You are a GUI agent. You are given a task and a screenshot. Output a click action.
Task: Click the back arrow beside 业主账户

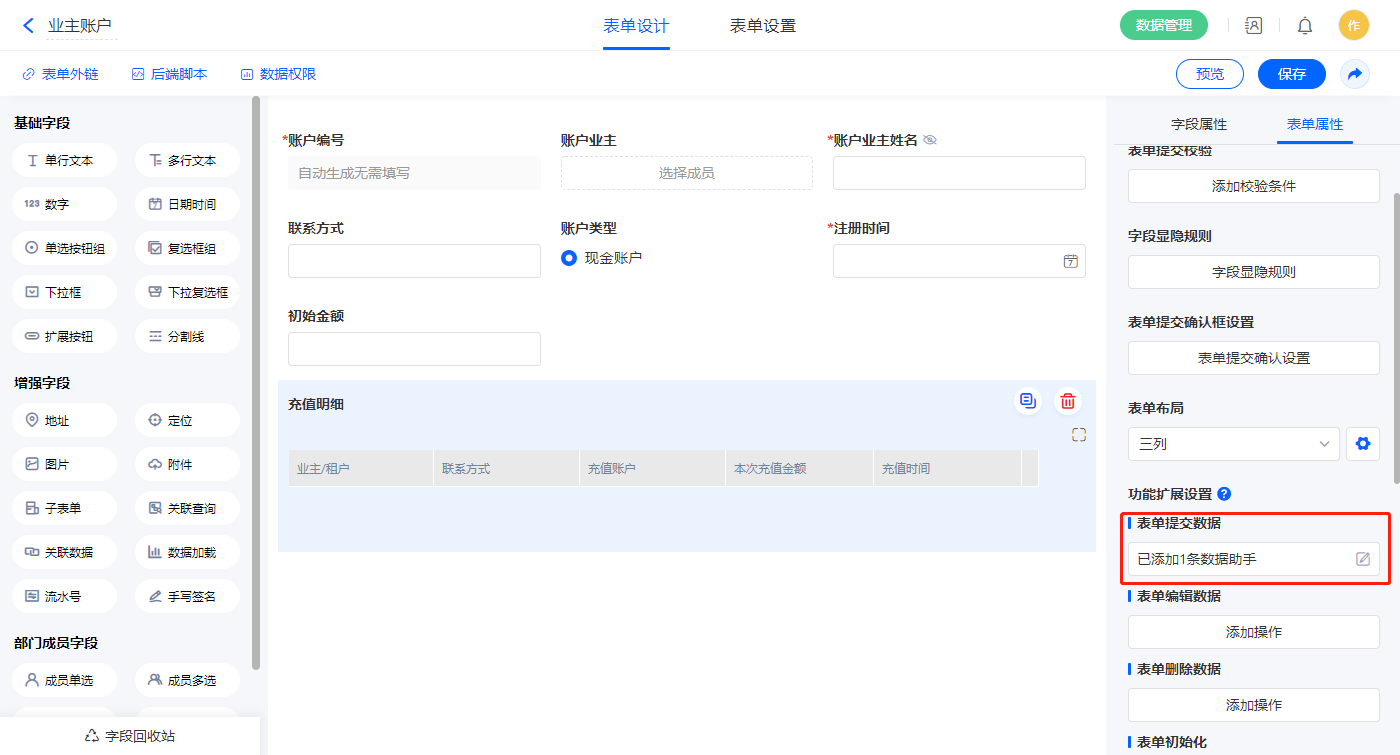click(x=28, y=26)
